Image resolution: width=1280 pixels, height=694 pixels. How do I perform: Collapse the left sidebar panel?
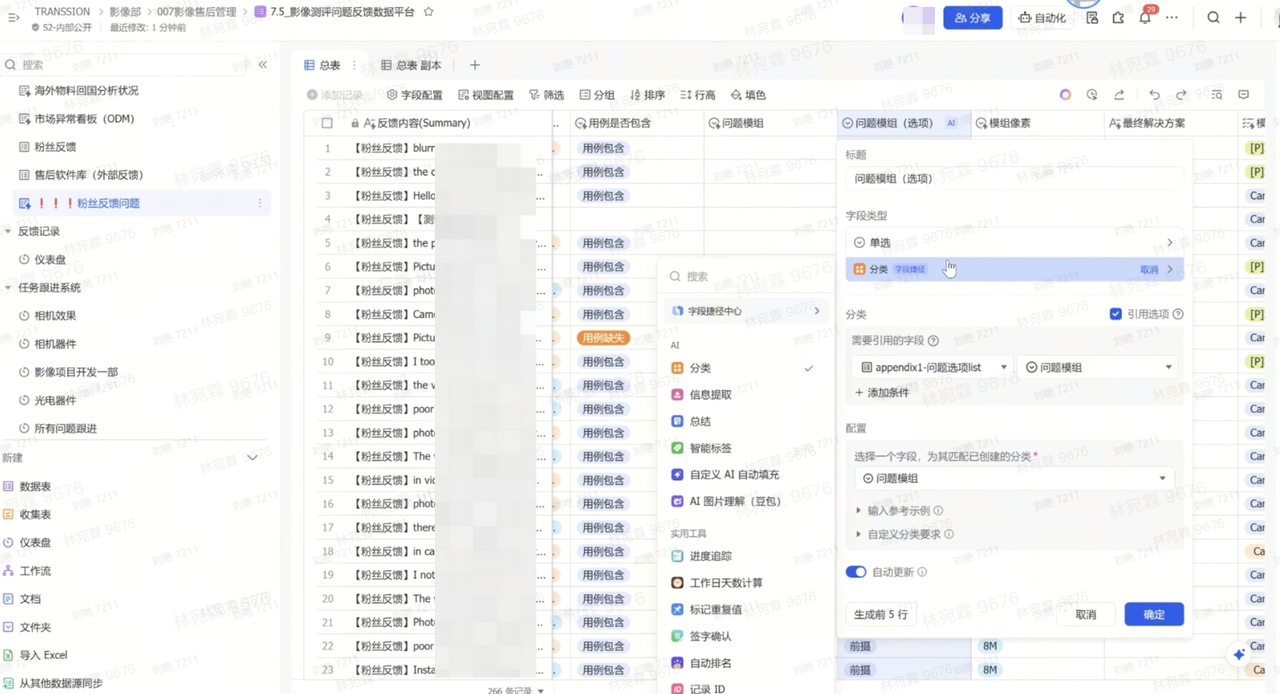click(263, 65)
